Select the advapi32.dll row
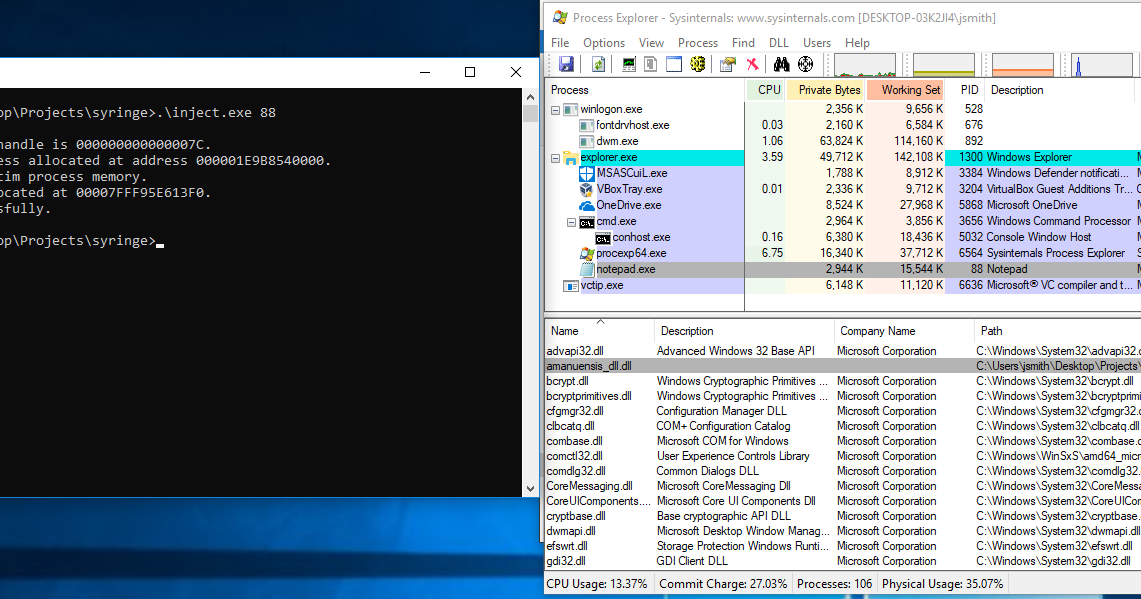Image resolution: width=1141 pixels, height=599 pixels. (x=843, y=351)
